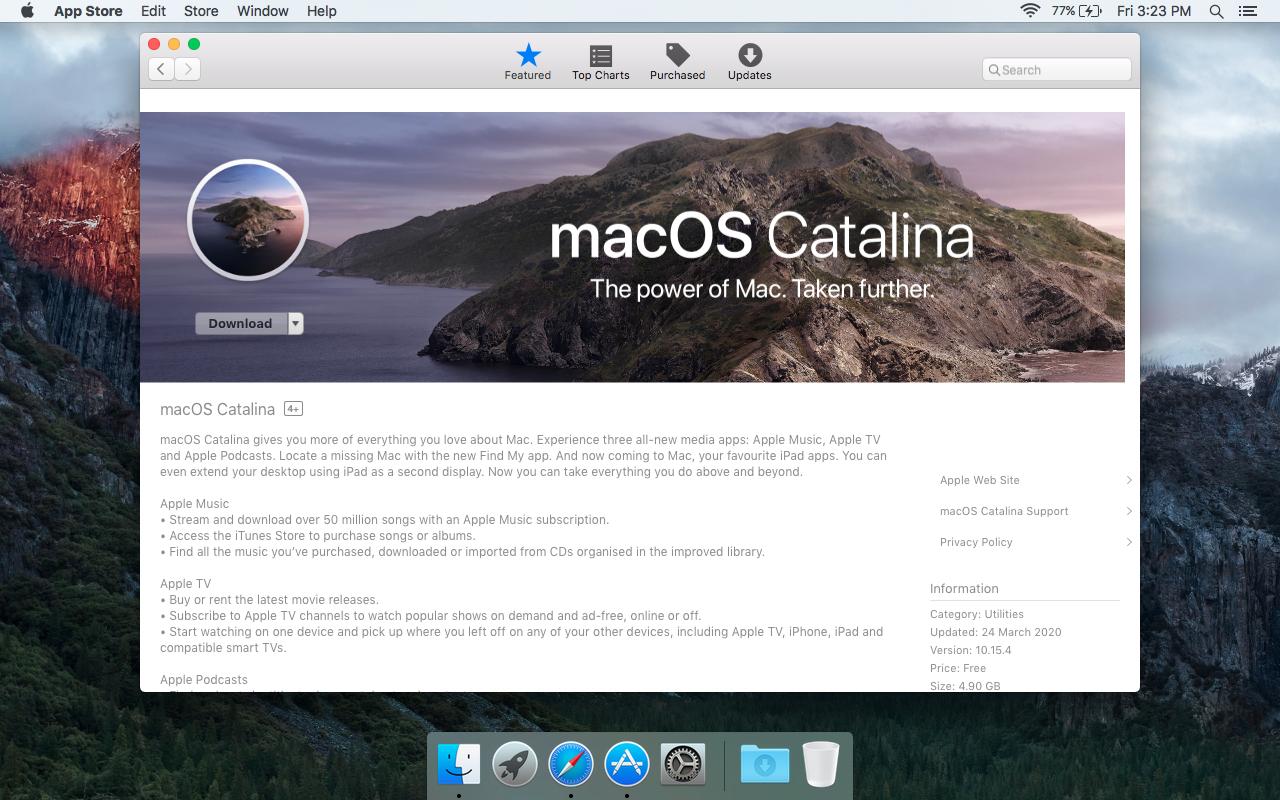Open the App Store menu
This screenshot has height=800, width=1280.
click(x=88, y=11)
